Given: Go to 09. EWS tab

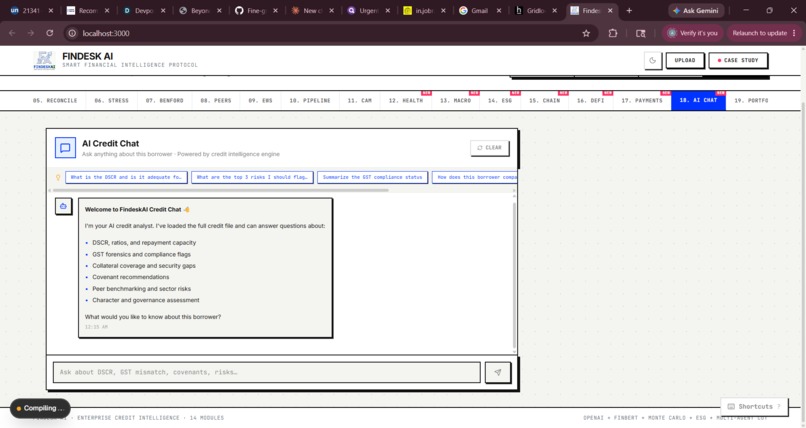Looking at the screenshot, I should 261,101.
